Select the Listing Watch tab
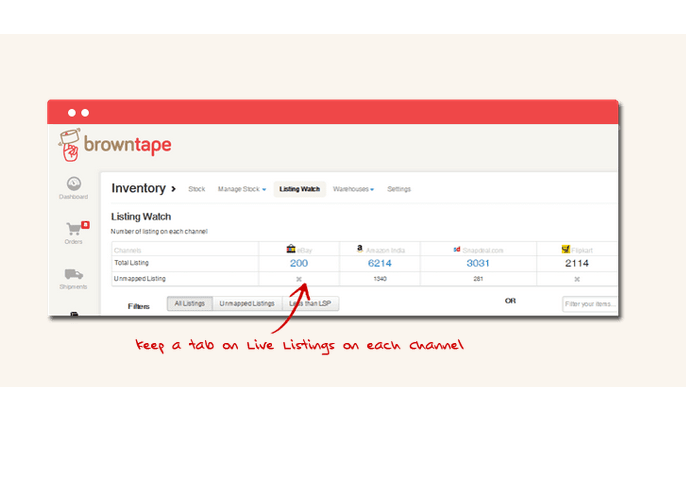 [300, 189]
